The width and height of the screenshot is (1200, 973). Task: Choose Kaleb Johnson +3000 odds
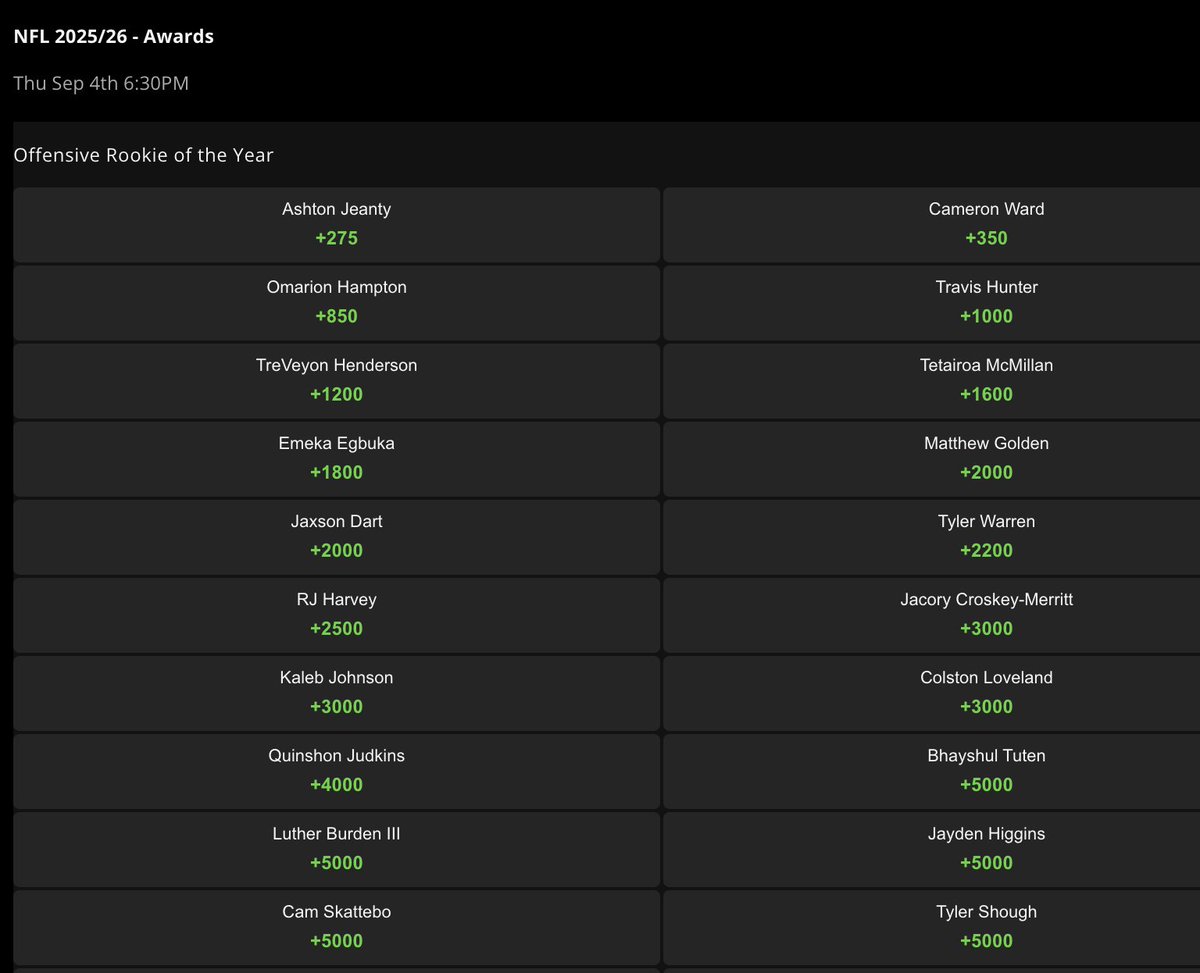(x=336, y=692)
